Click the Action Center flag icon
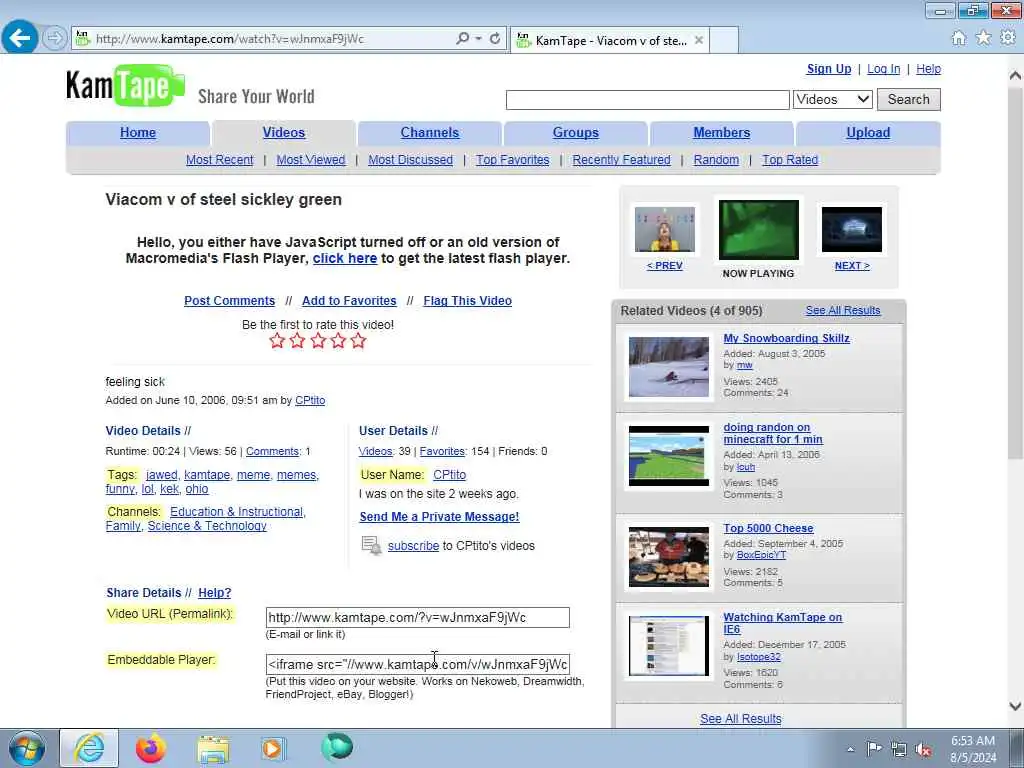This screenshot has height=768, width=1024. click(874, 749)
